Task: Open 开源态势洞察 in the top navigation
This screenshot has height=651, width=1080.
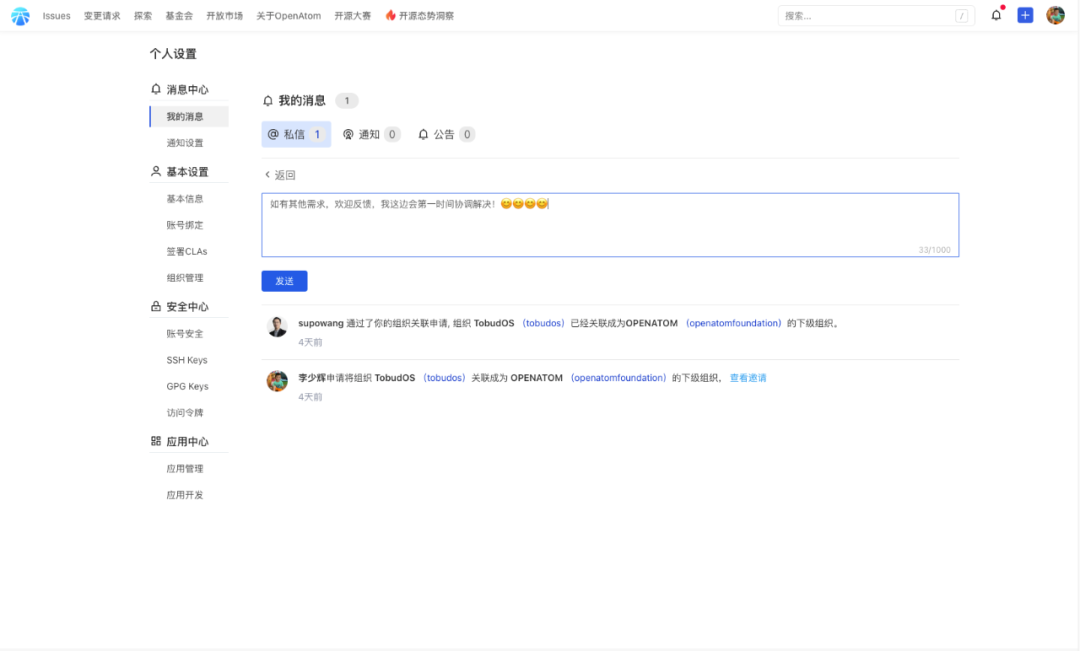Action: coord(426,16)
